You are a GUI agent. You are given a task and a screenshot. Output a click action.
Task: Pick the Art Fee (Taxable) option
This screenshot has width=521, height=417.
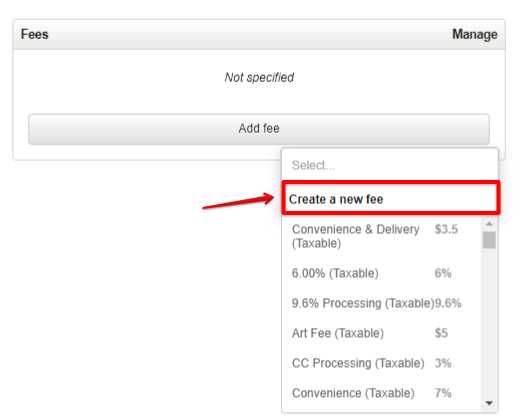tap(382, 333)
